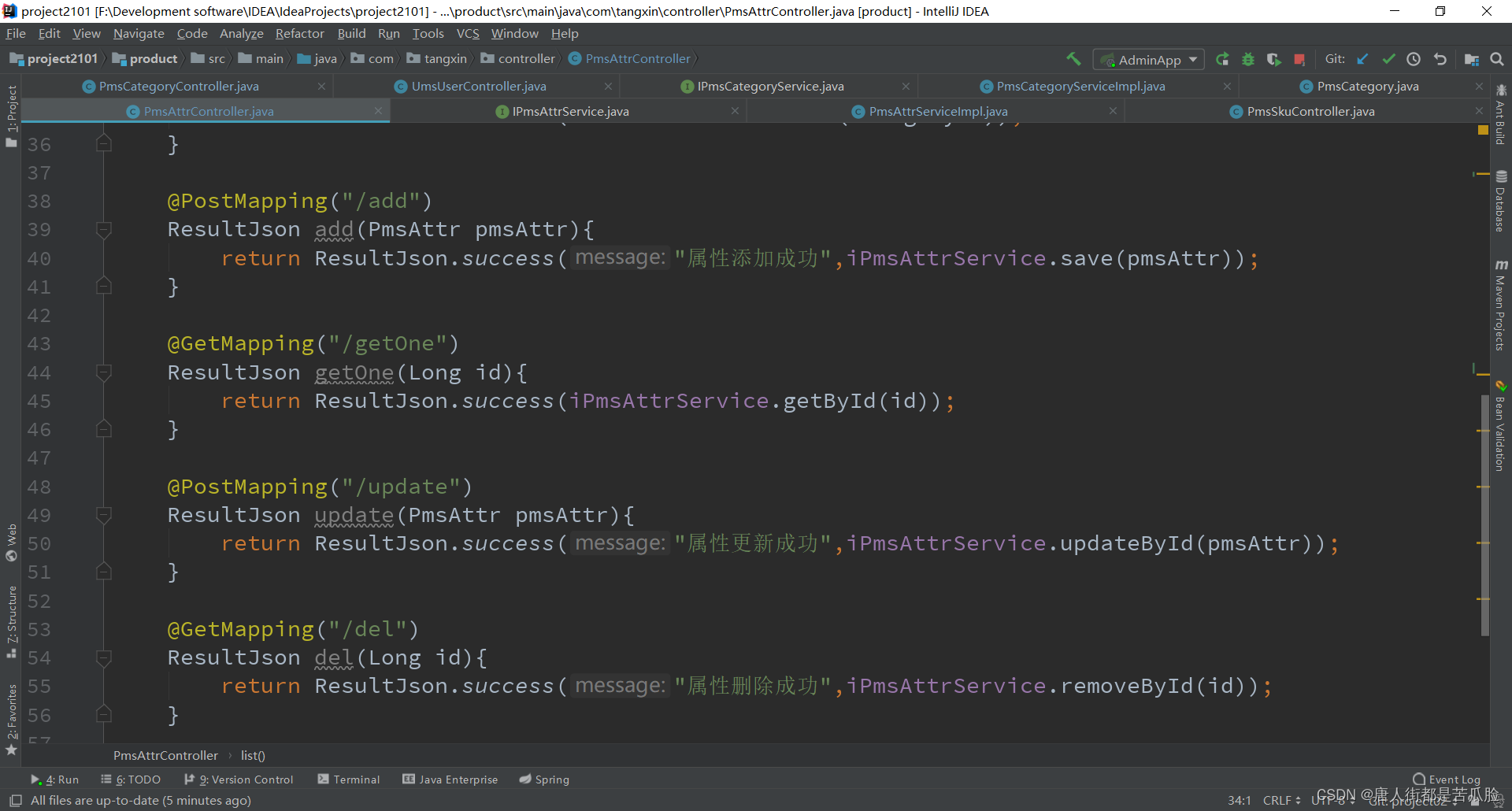The height and width of the screenshot is (811, 1512).
Task: Start debugging with the green bug icon
Action: pyautogui.click(x=1248, y=59)
